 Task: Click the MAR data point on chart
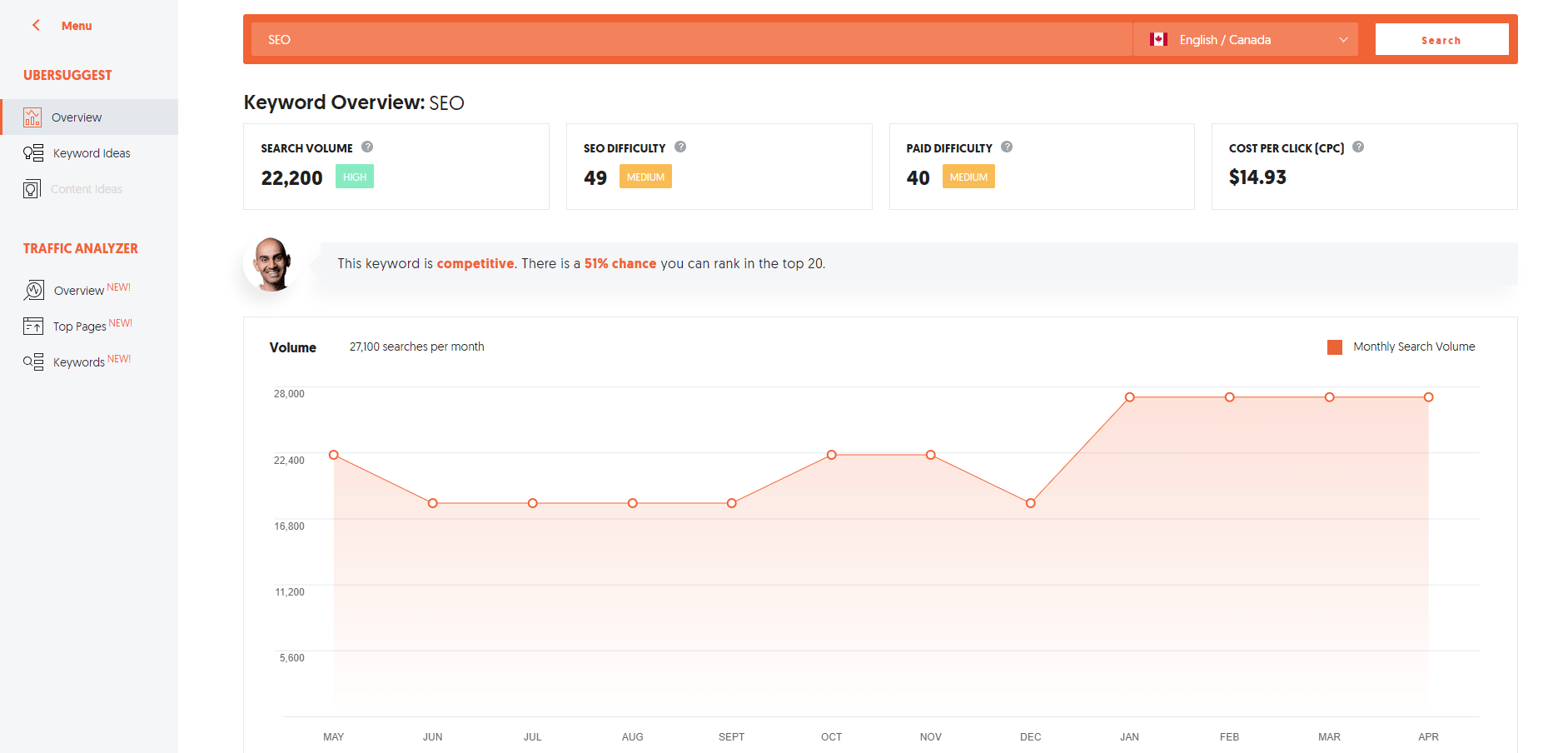[1330, 397]
